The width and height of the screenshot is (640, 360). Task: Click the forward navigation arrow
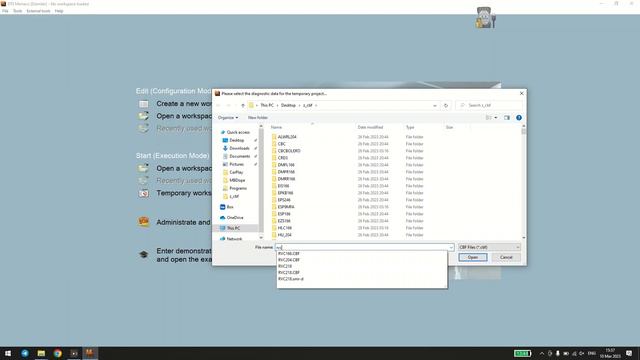(228, 105)
